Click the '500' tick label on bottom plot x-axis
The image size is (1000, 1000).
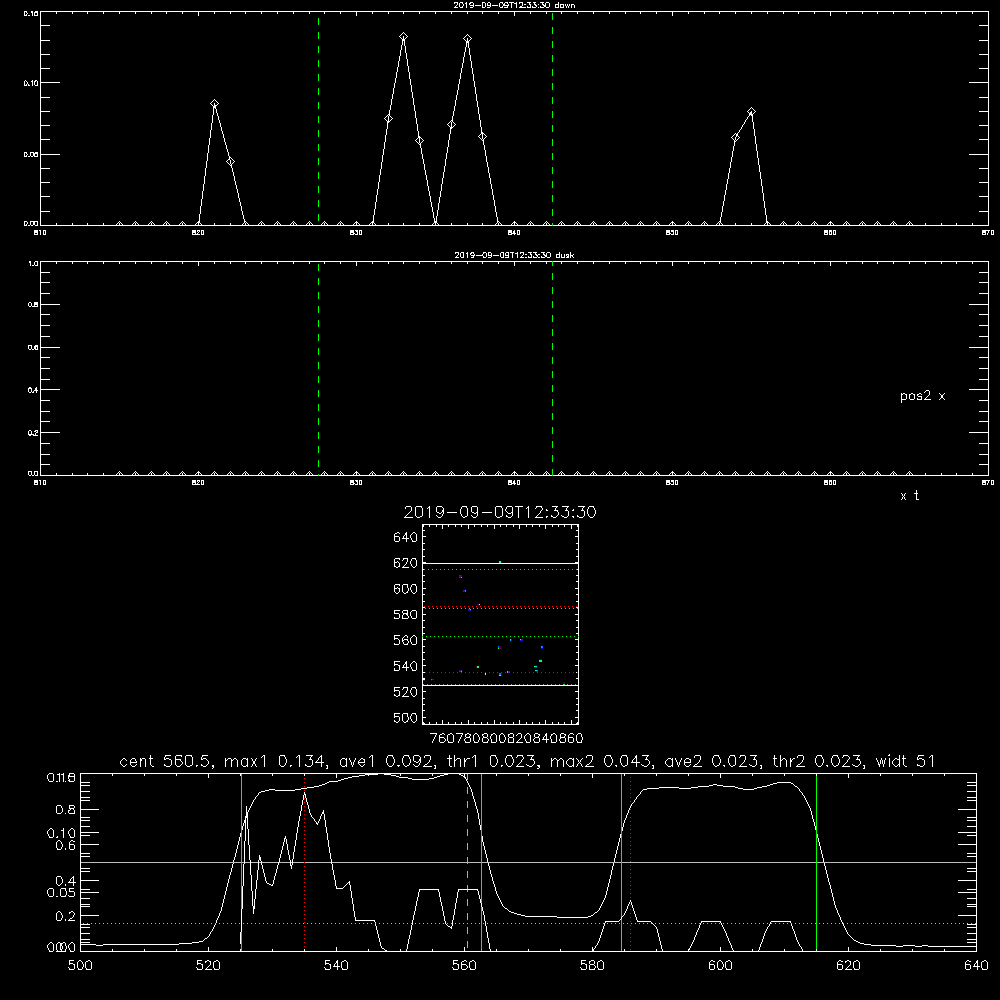pos(80,966)
